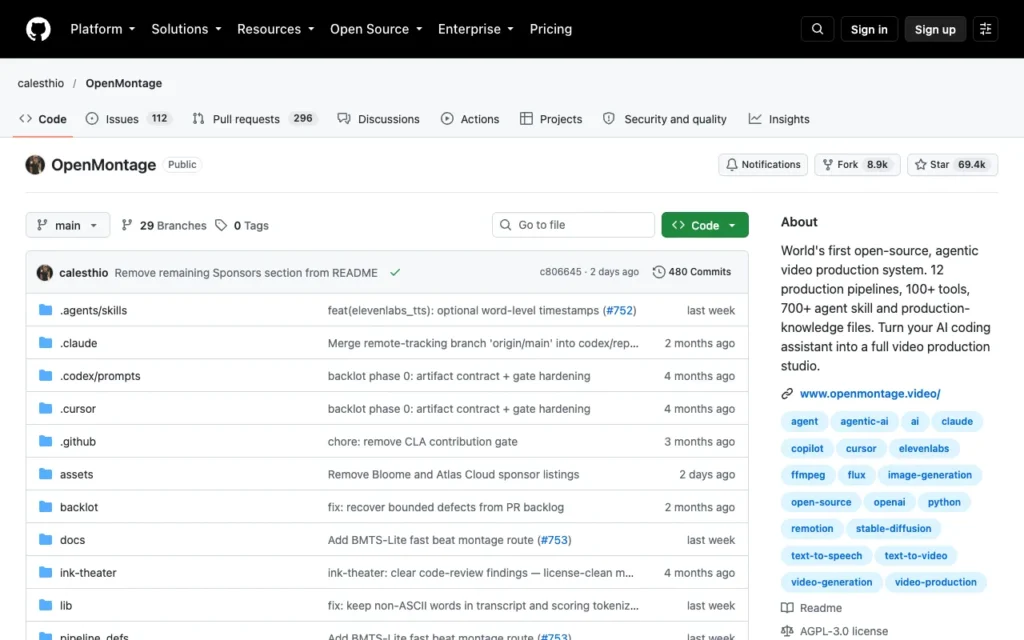Select the stable-diffusion topic tag
Viewport: 1024px width, 640px height.
[893, 528]
